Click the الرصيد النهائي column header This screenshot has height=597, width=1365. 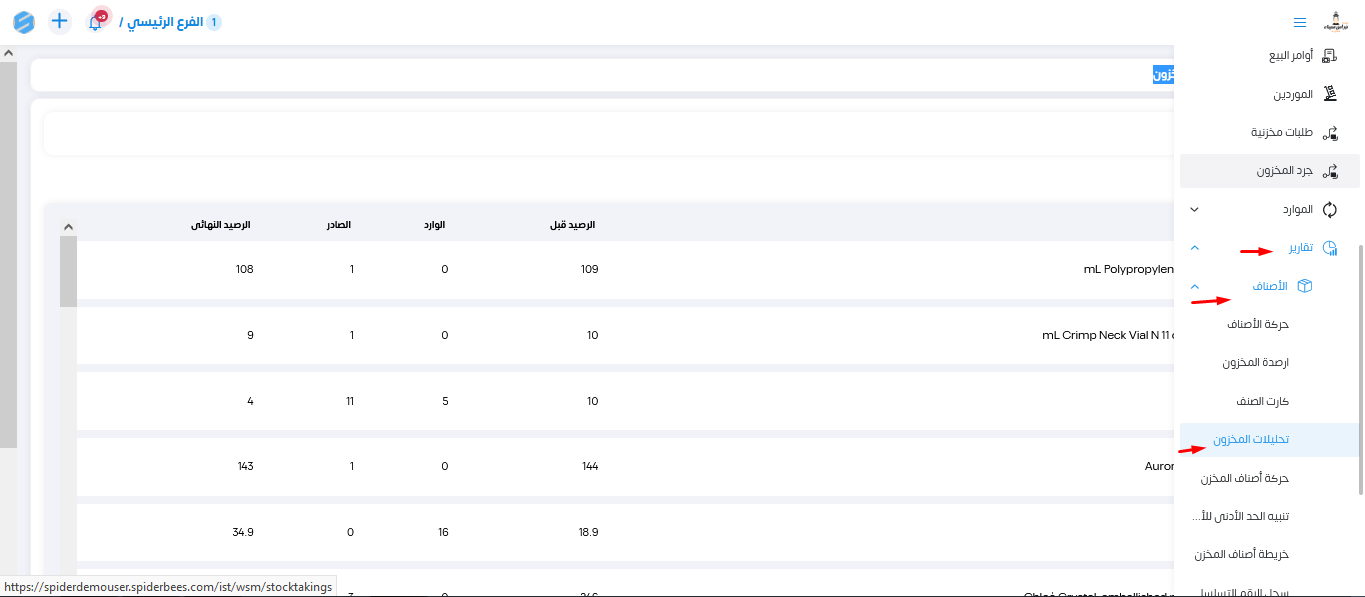[221, 225]
